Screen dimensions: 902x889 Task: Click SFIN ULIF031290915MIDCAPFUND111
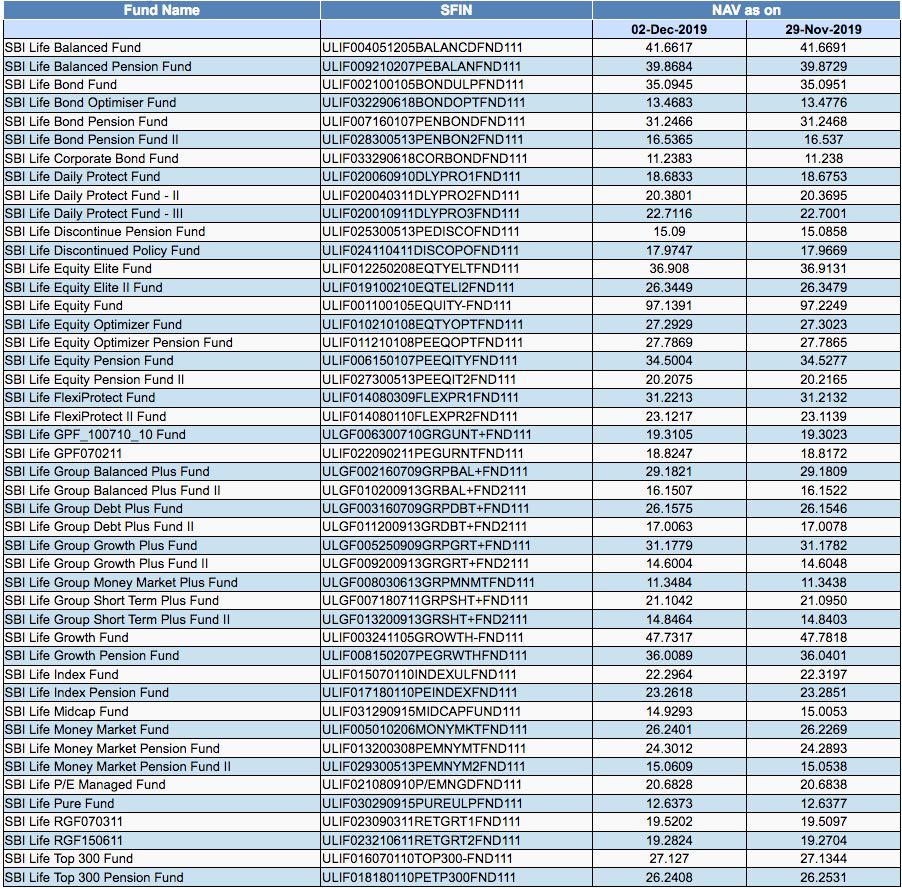(422, 711)
